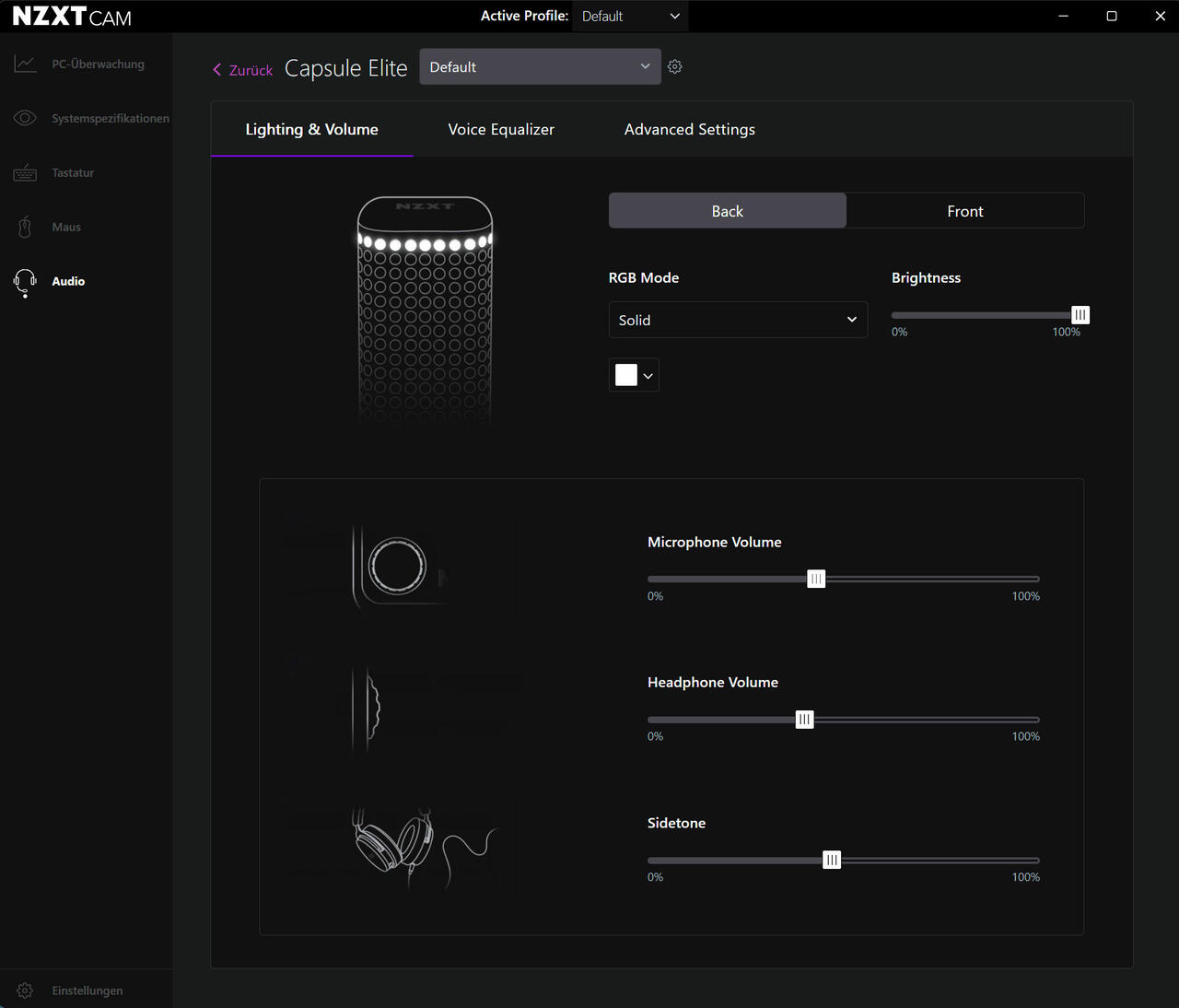Screen dimensions: 1179x1008
Task: Click the microphone knob illustration
Action: pos(397,566)
